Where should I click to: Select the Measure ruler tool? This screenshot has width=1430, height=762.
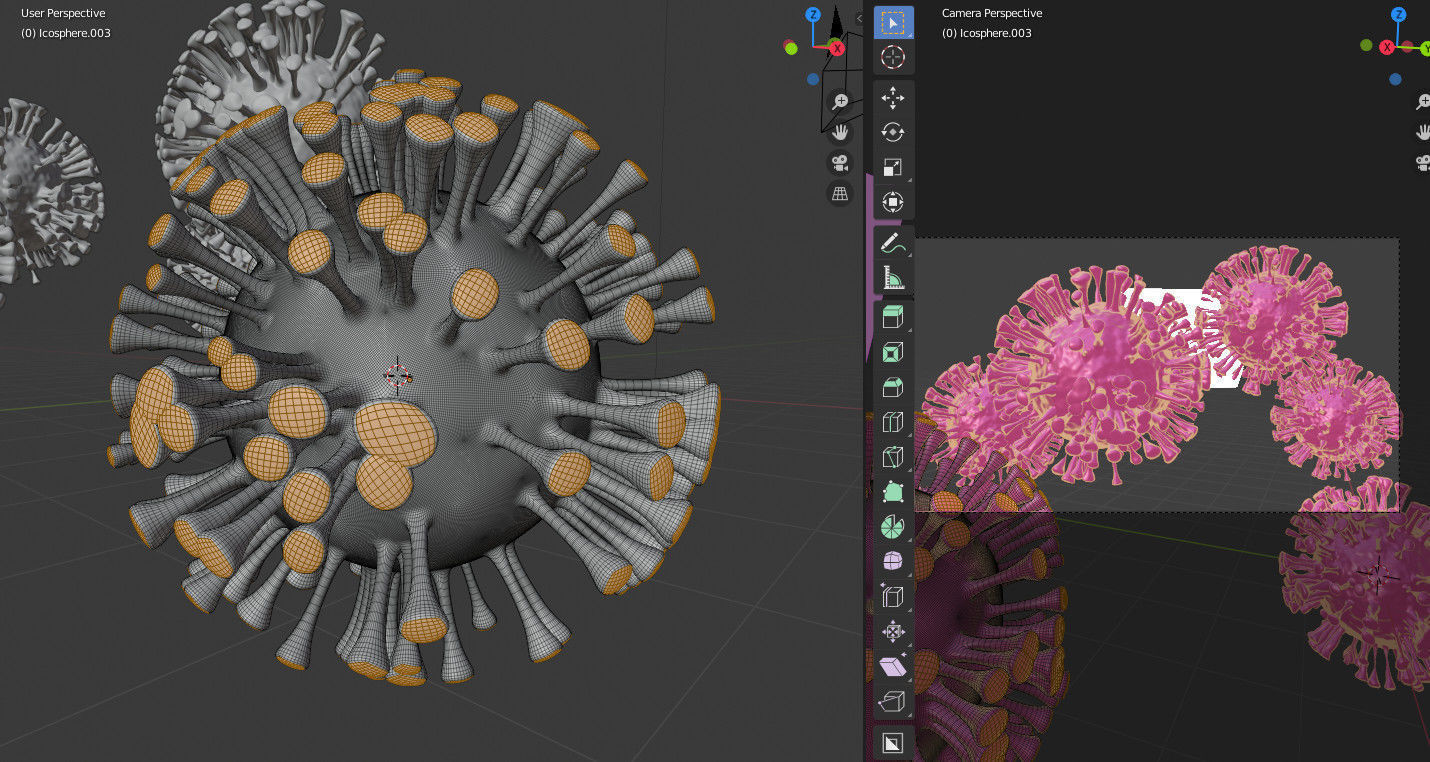pos(893,278)
